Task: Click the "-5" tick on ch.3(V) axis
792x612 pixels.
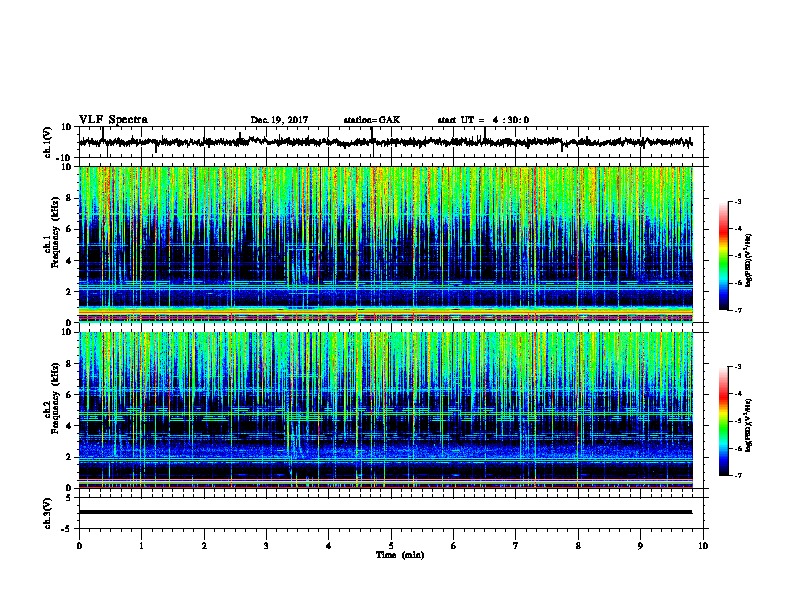Action: [67, 529]
